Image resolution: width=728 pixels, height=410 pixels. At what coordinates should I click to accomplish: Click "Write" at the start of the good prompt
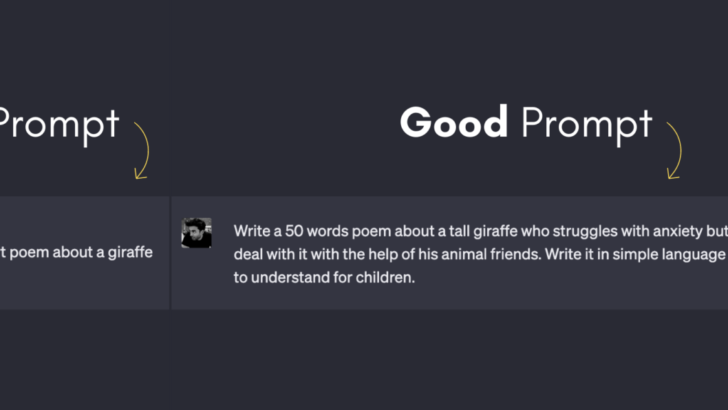[x=253, y=230]
